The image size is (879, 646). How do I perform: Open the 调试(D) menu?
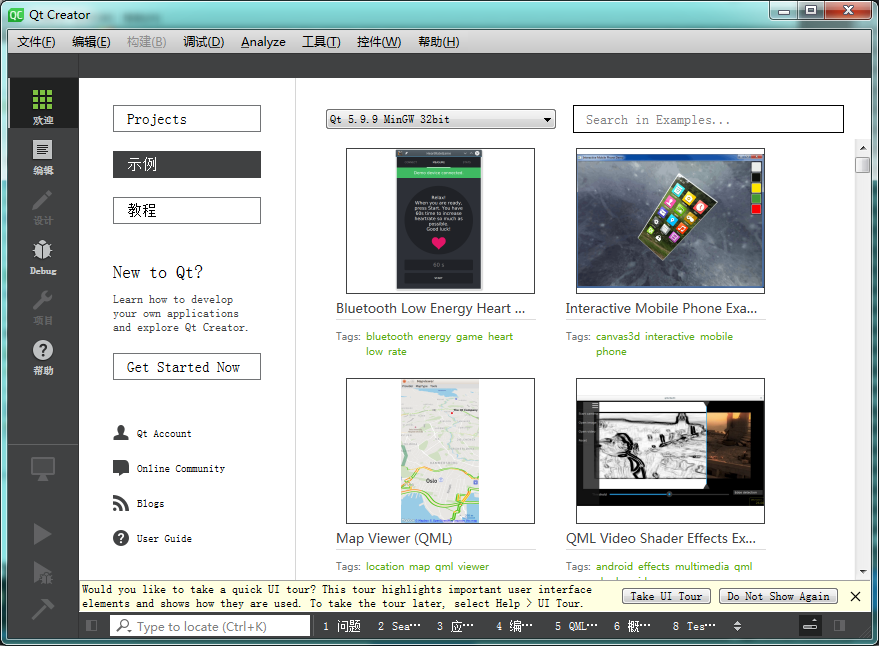point(203,42)
